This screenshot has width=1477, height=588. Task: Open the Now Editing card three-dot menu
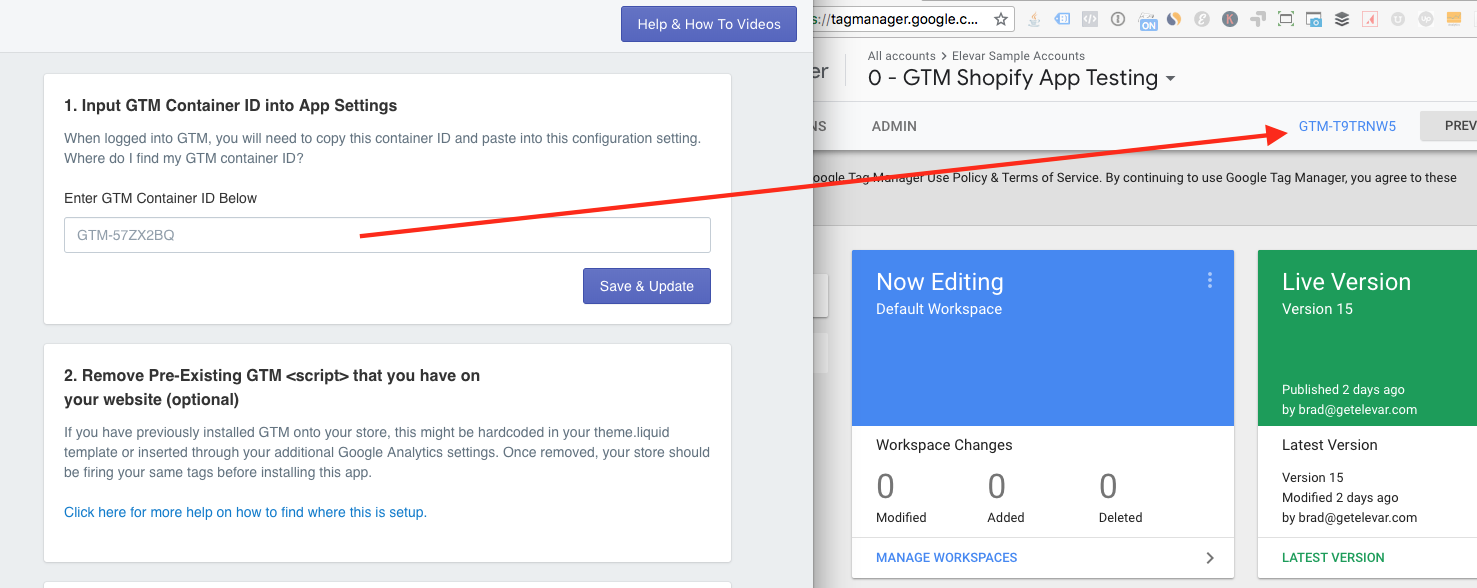coord(1209,281)
